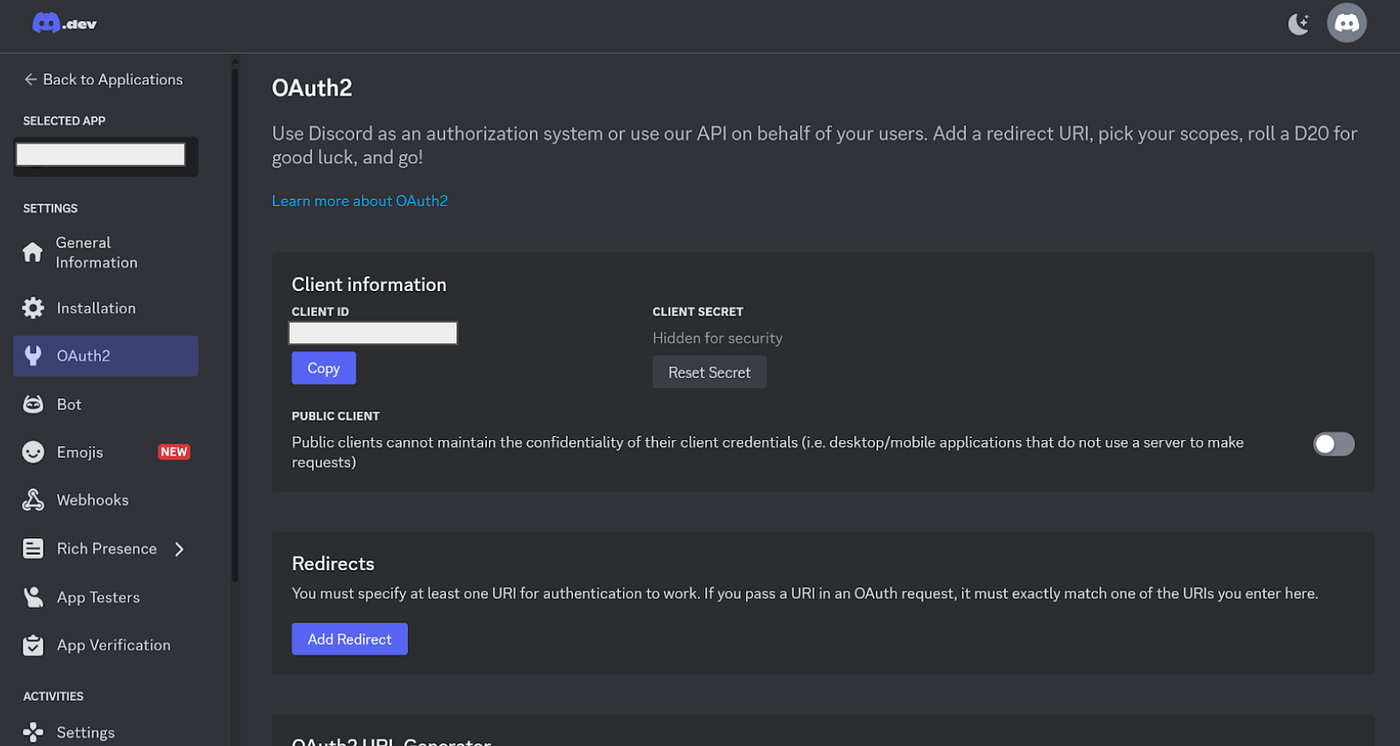Viewport: 1400px width, 746px height.
Task: Click the sidebar vertical scrollbar
Action: (x=235, y=325)
